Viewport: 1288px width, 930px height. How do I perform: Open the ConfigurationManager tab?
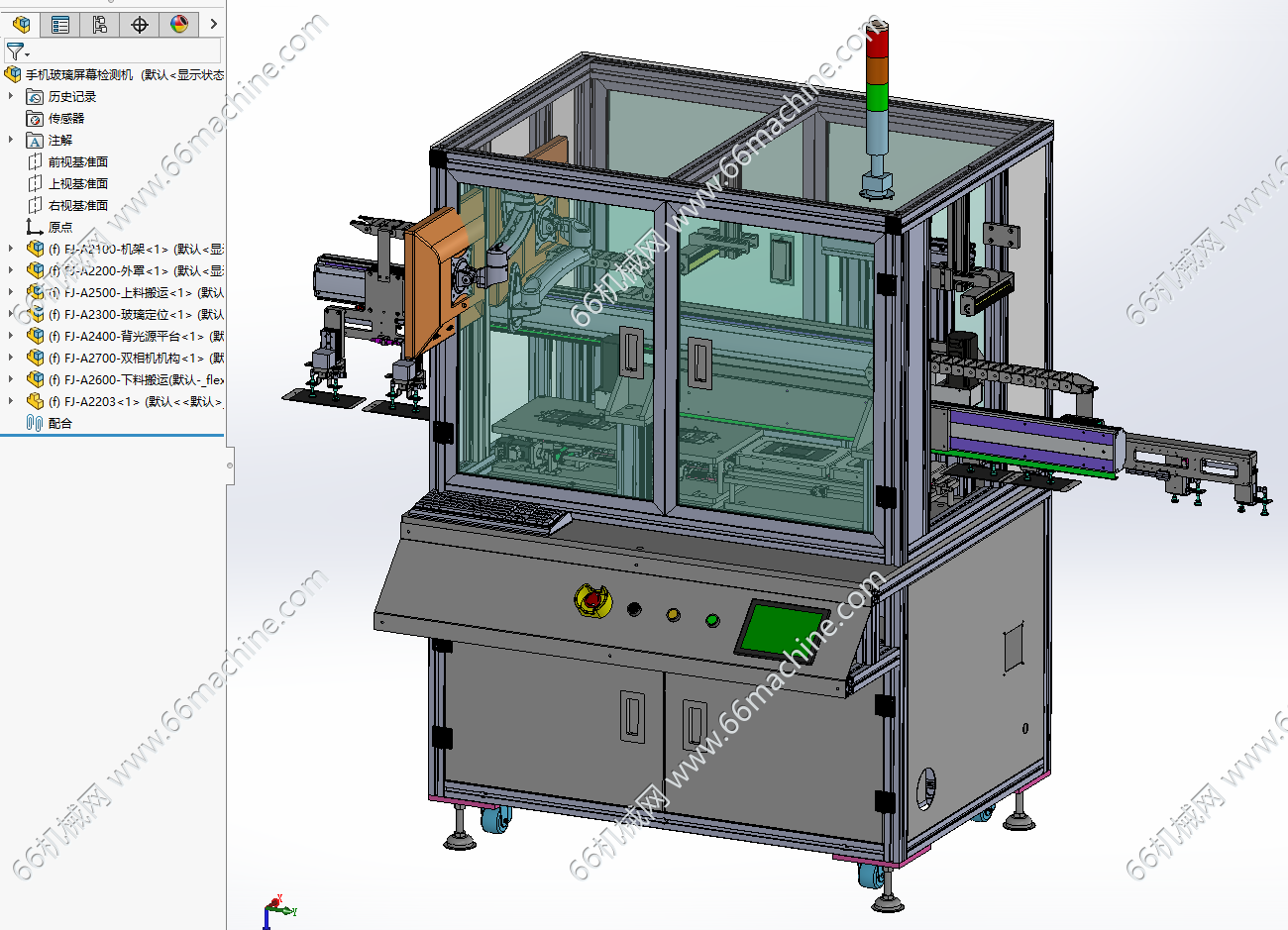[100, 25]
